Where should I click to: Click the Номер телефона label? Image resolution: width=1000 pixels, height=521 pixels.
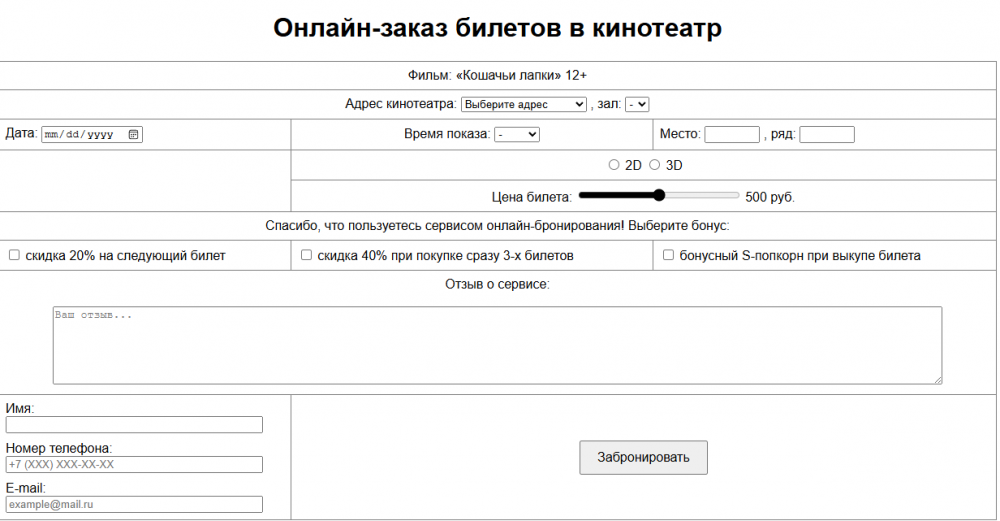[x=59, y=448]
